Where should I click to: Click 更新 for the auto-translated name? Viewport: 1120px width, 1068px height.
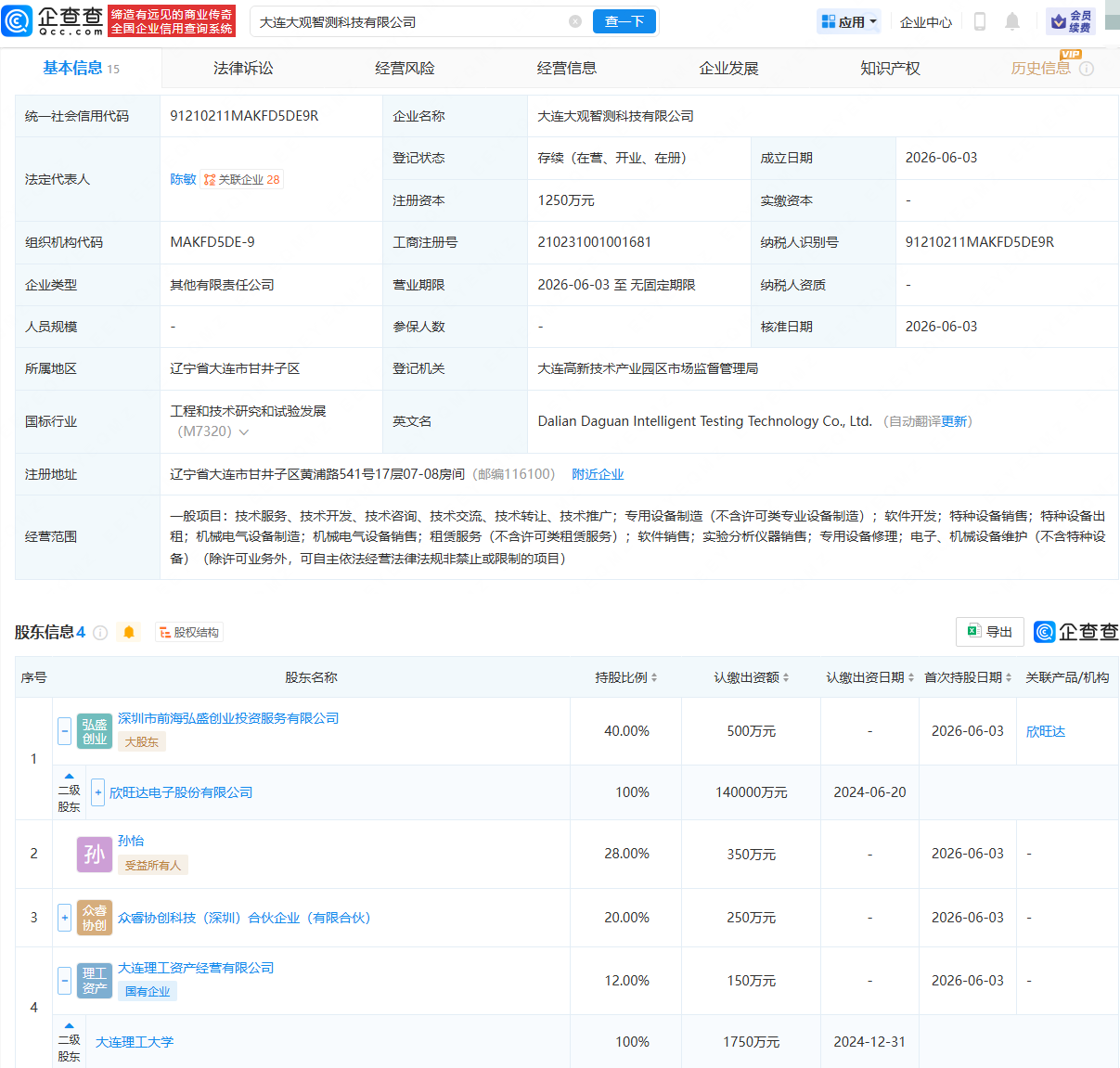[x=953, y=421]
